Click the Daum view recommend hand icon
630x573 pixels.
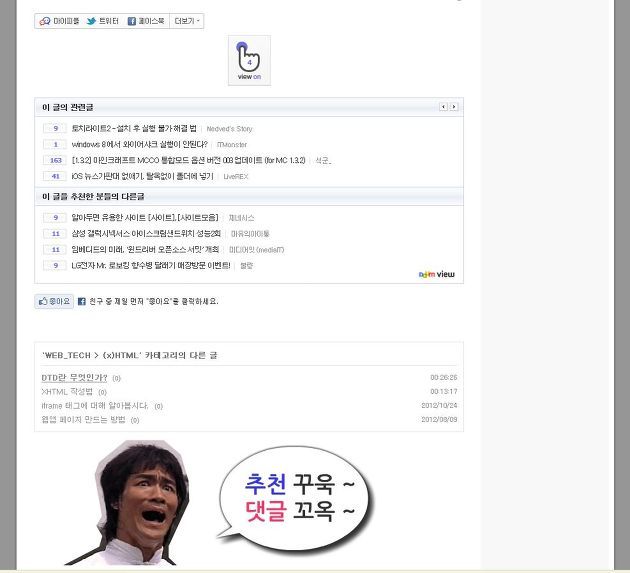tap(249, 60)
